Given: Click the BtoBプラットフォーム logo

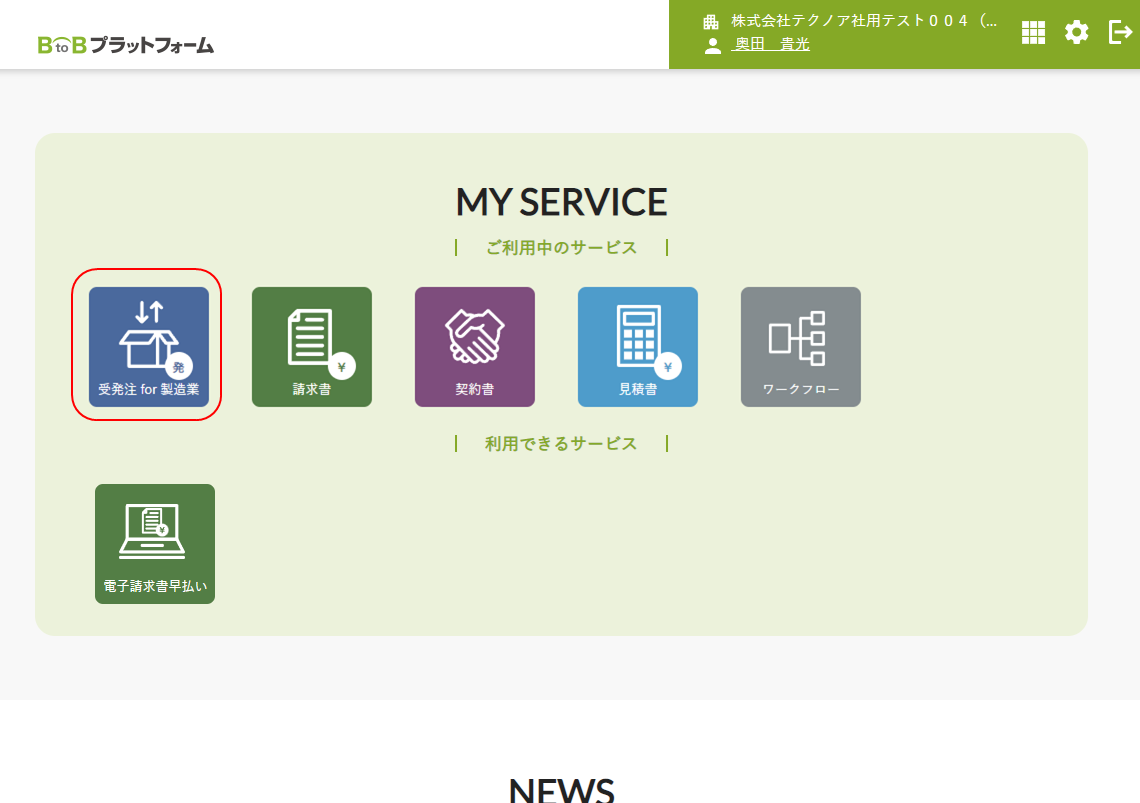Looking at the screenshot, I should click(126, 44).
